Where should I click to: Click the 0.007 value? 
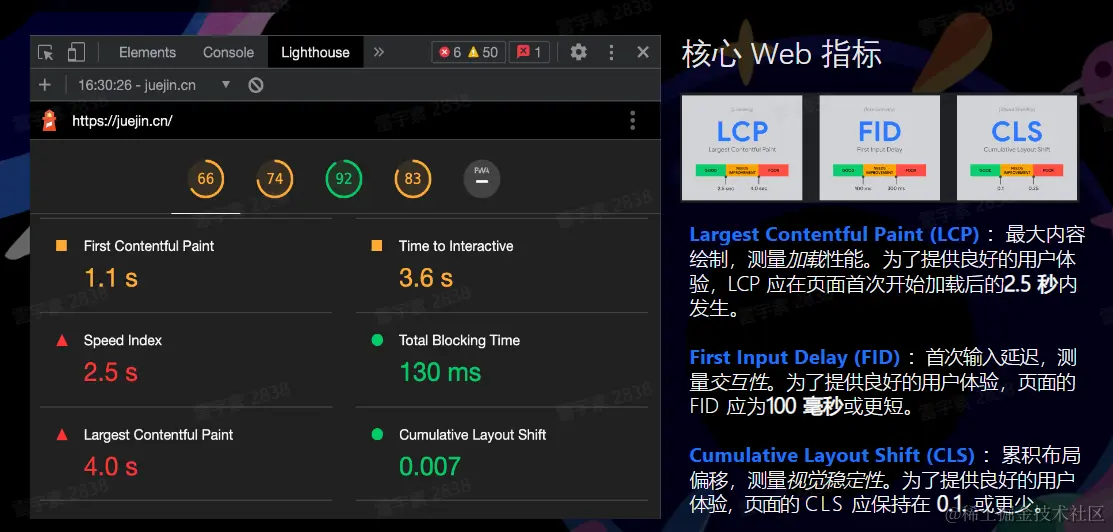430,467
